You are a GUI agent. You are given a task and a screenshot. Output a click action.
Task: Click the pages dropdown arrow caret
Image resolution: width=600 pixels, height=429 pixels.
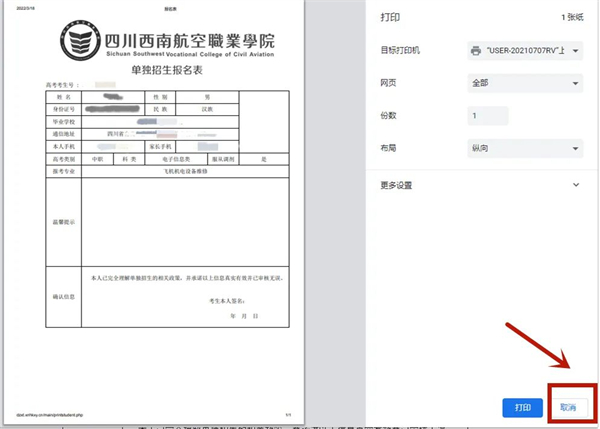point(576,83)
